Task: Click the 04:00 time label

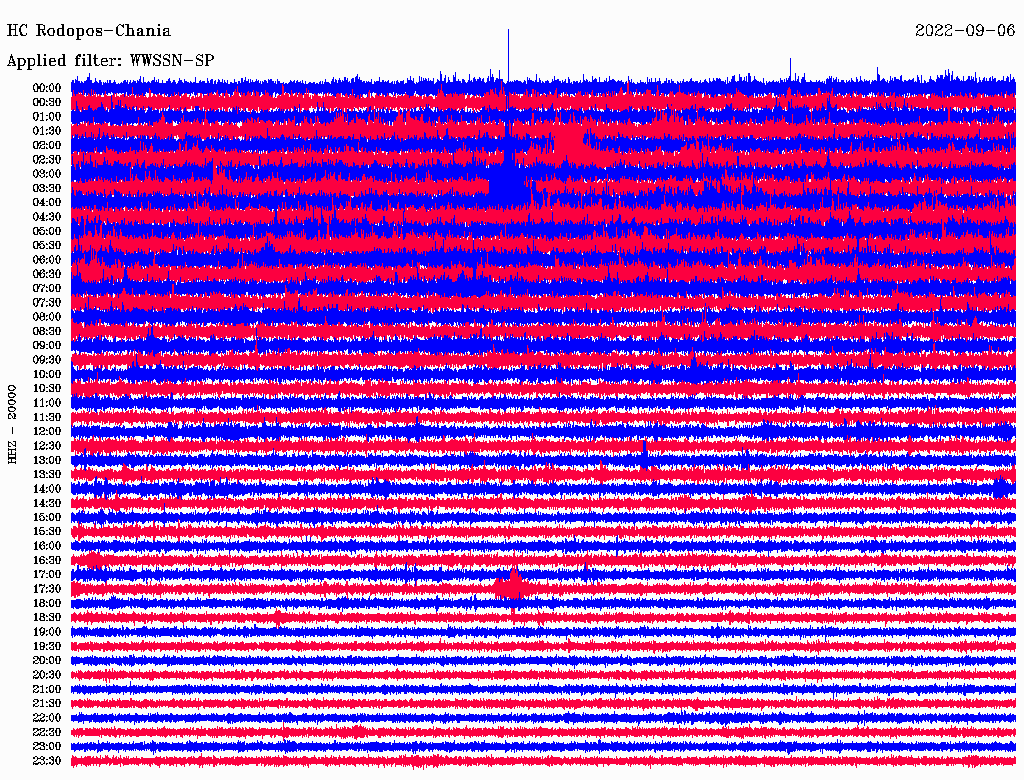Action: (x=46, y=203)
